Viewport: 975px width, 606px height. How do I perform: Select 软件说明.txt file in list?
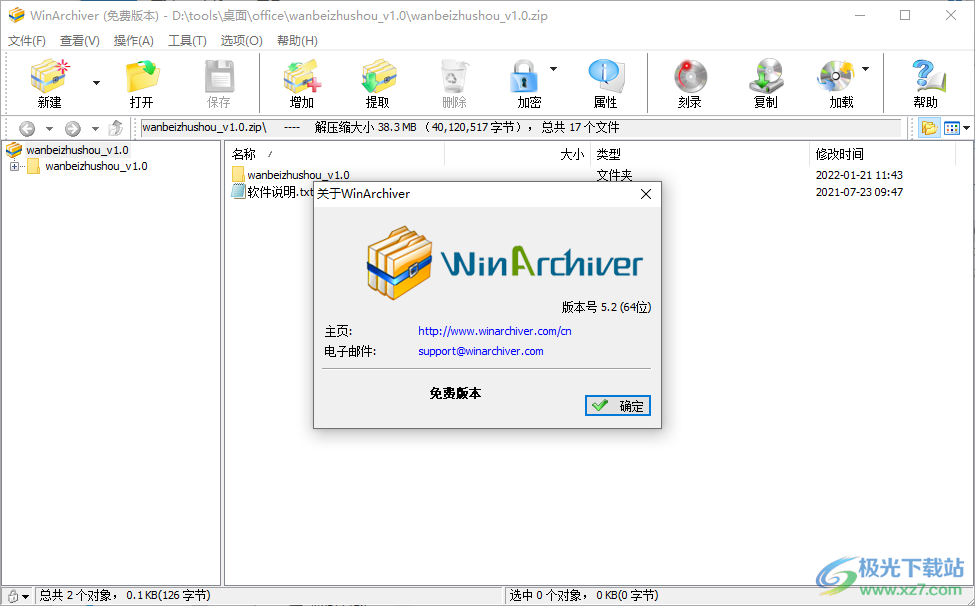[280, 192]
